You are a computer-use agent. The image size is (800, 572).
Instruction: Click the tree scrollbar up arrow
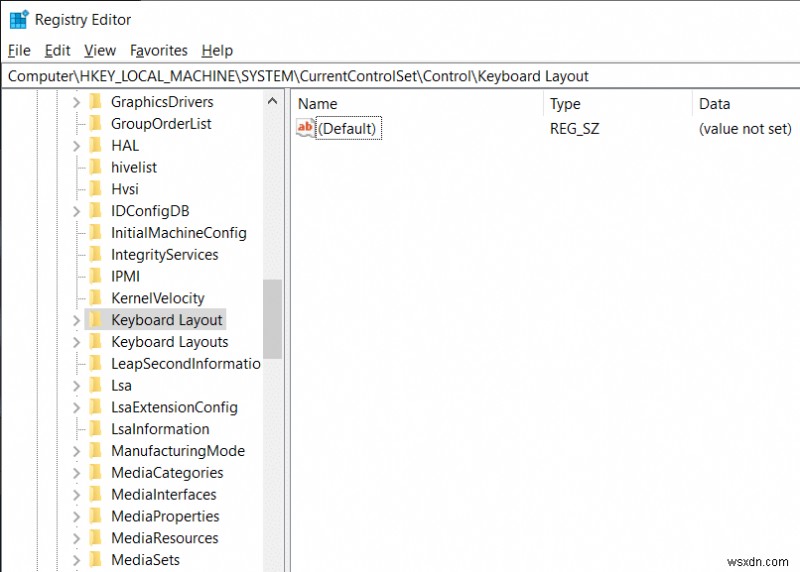click(272, 101)
